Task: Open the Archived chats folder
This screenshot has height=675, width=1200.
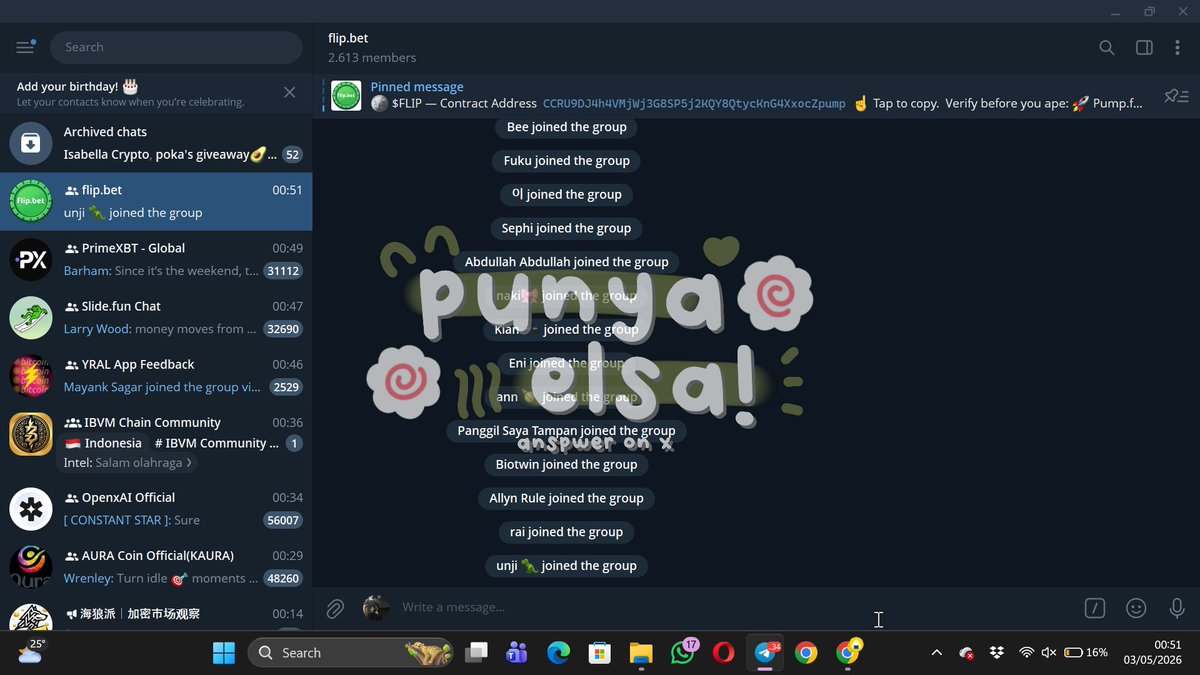Action: [156, 143]
